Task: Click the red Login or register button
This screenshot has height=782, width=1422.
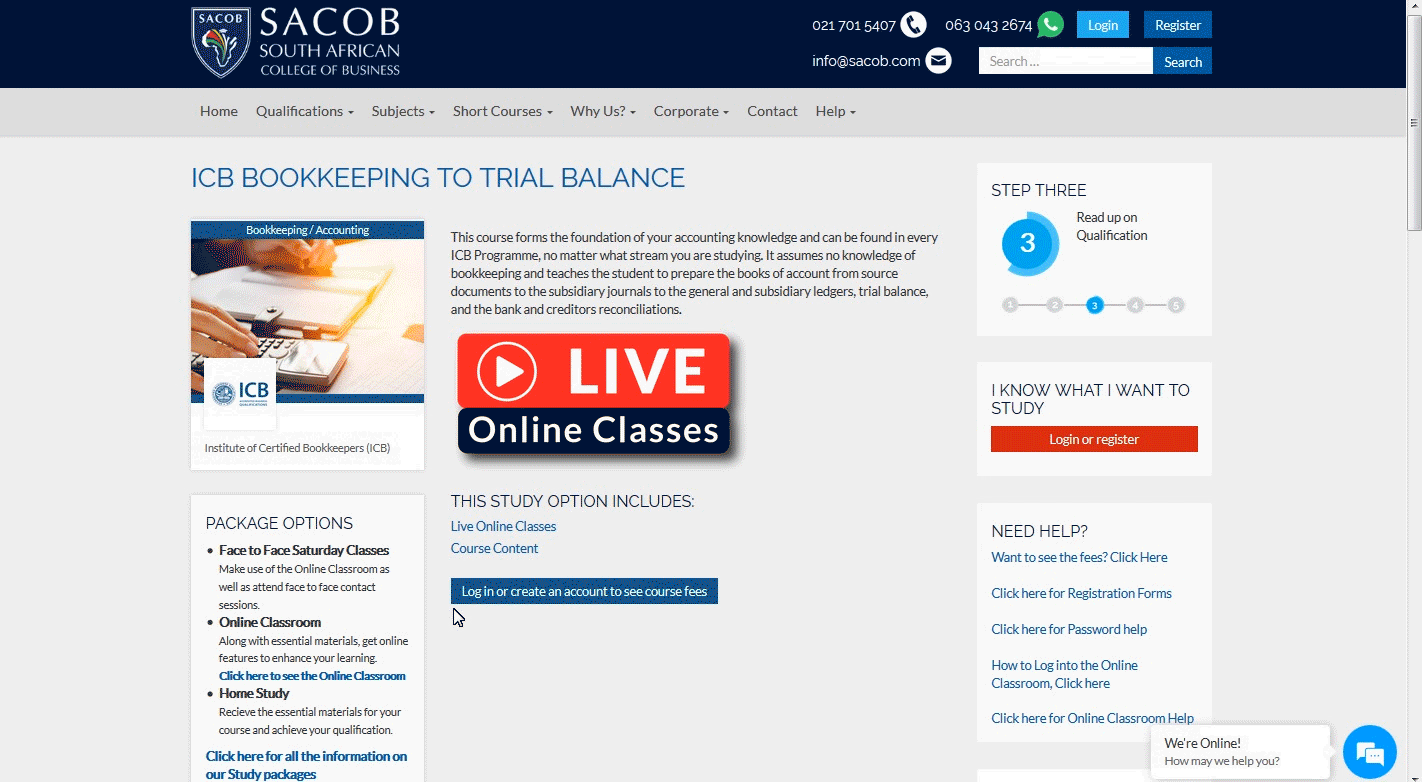Action: [x=1094, y=439]
